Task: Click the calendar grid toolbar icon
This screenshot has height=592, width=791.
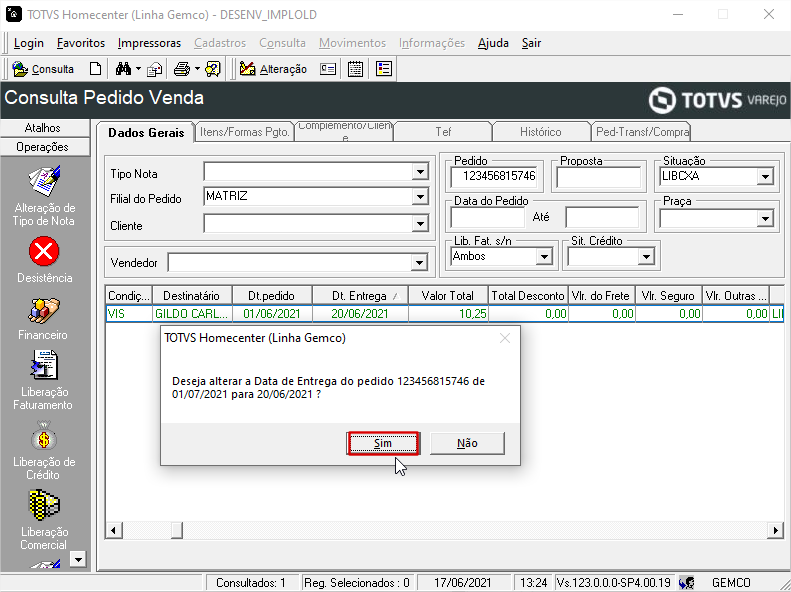Action: click(x=355, y=69)
